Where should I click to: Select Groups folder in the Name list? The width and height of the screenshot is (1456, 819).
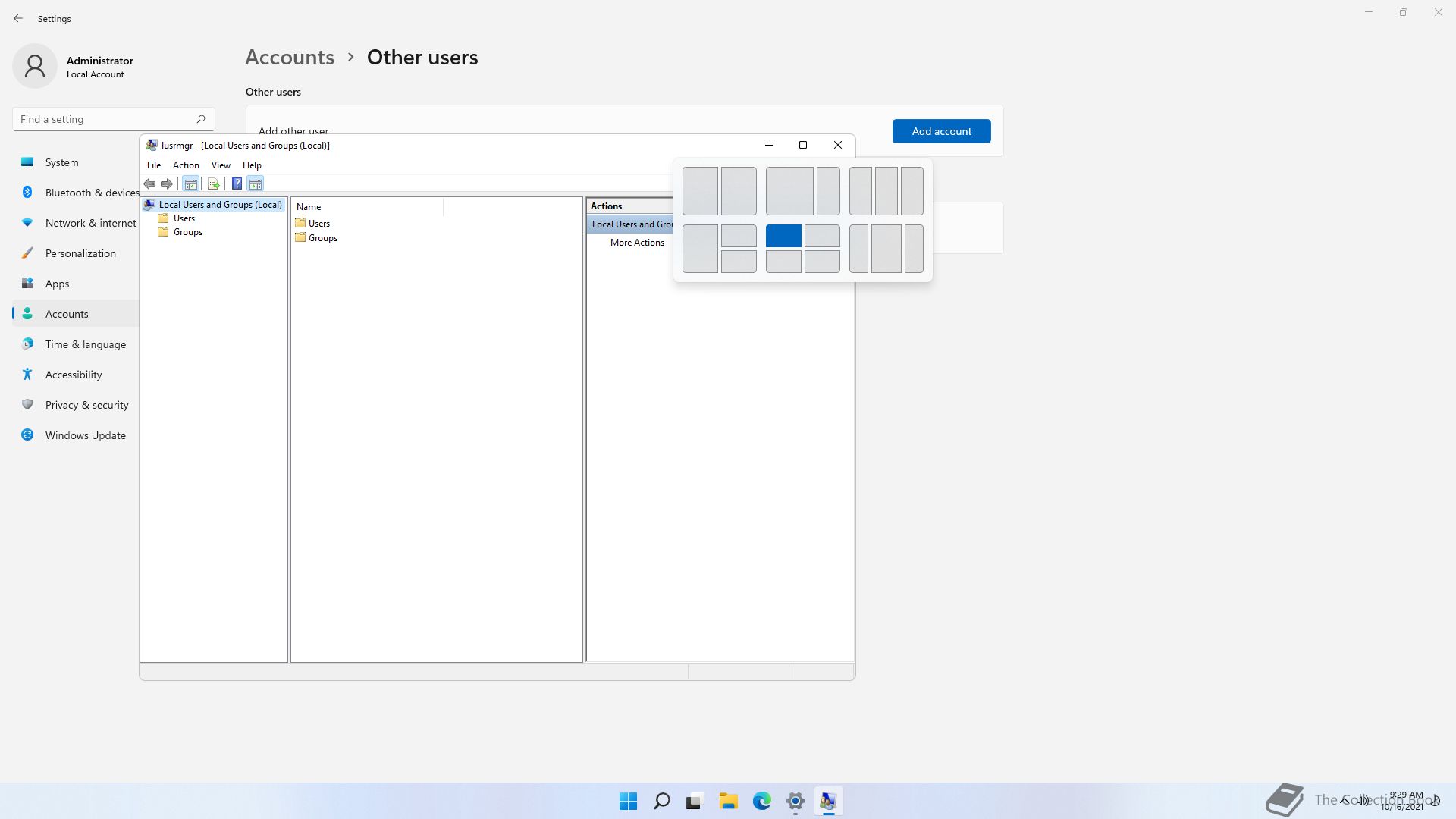click(322, 237)
